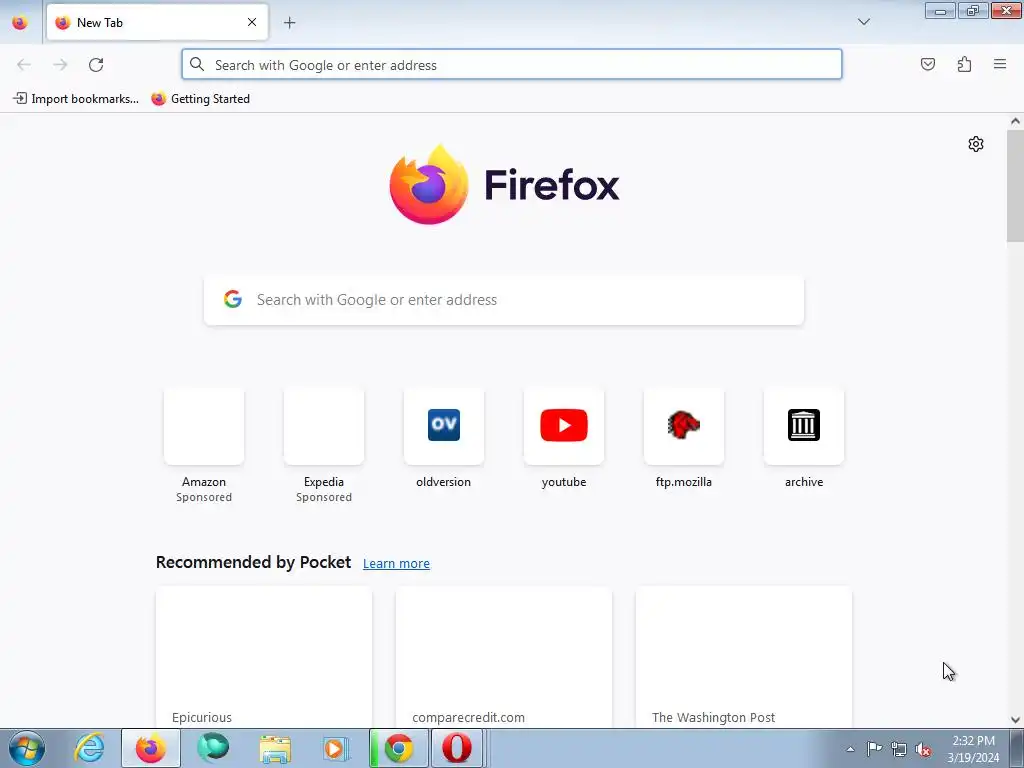Open The Washington Post Pocket card
This screenshot has height=768, width=1024.
point(743,657)
